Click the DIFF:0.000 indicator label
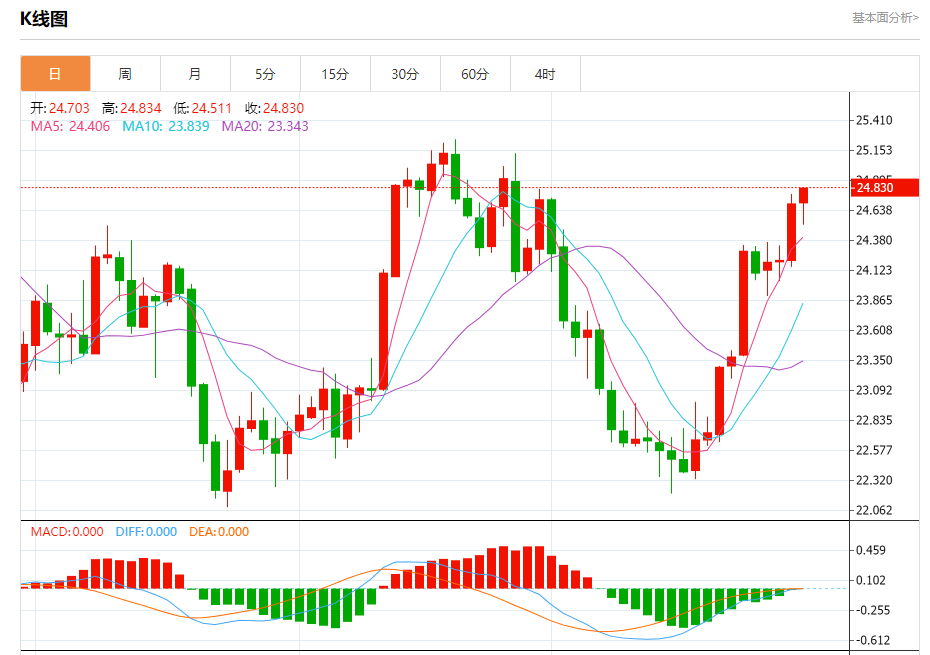This screenshot has width=930, height=655. point(146,532)
